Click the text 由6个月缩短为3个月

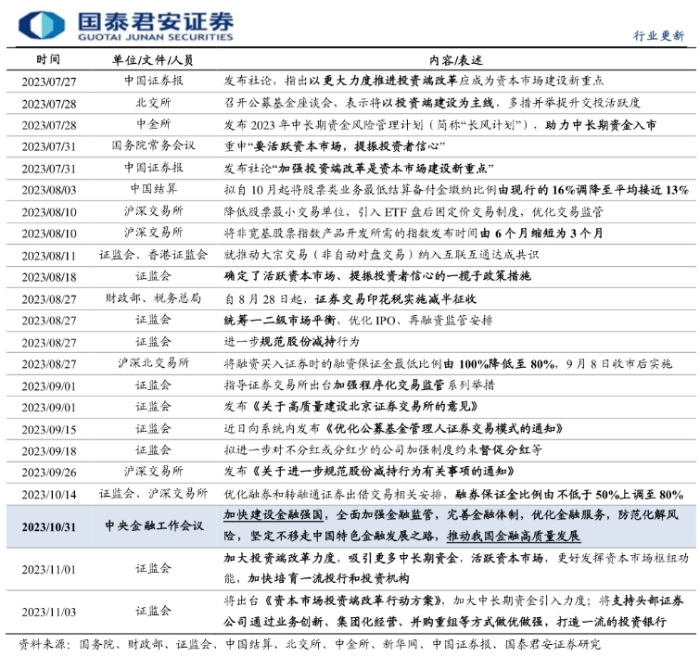click(542, 233)
